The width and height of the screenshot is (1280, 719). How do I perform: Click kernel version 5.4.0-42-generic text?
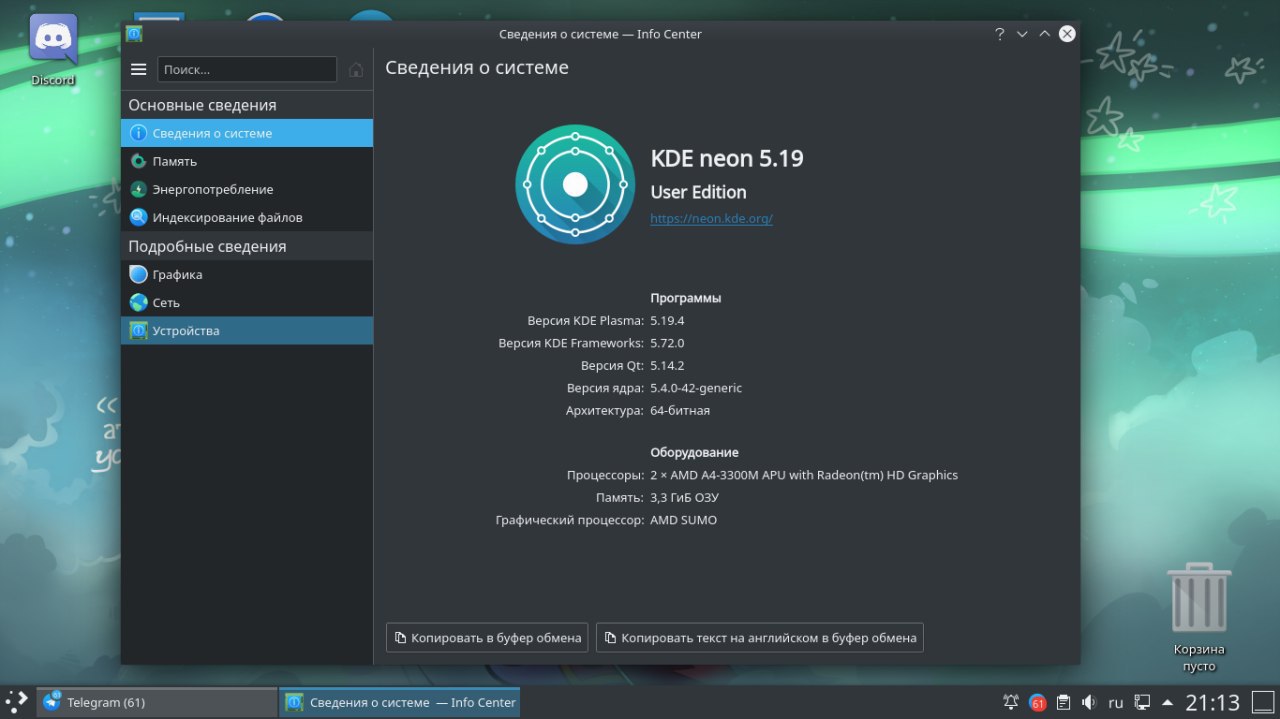point(696,388)
